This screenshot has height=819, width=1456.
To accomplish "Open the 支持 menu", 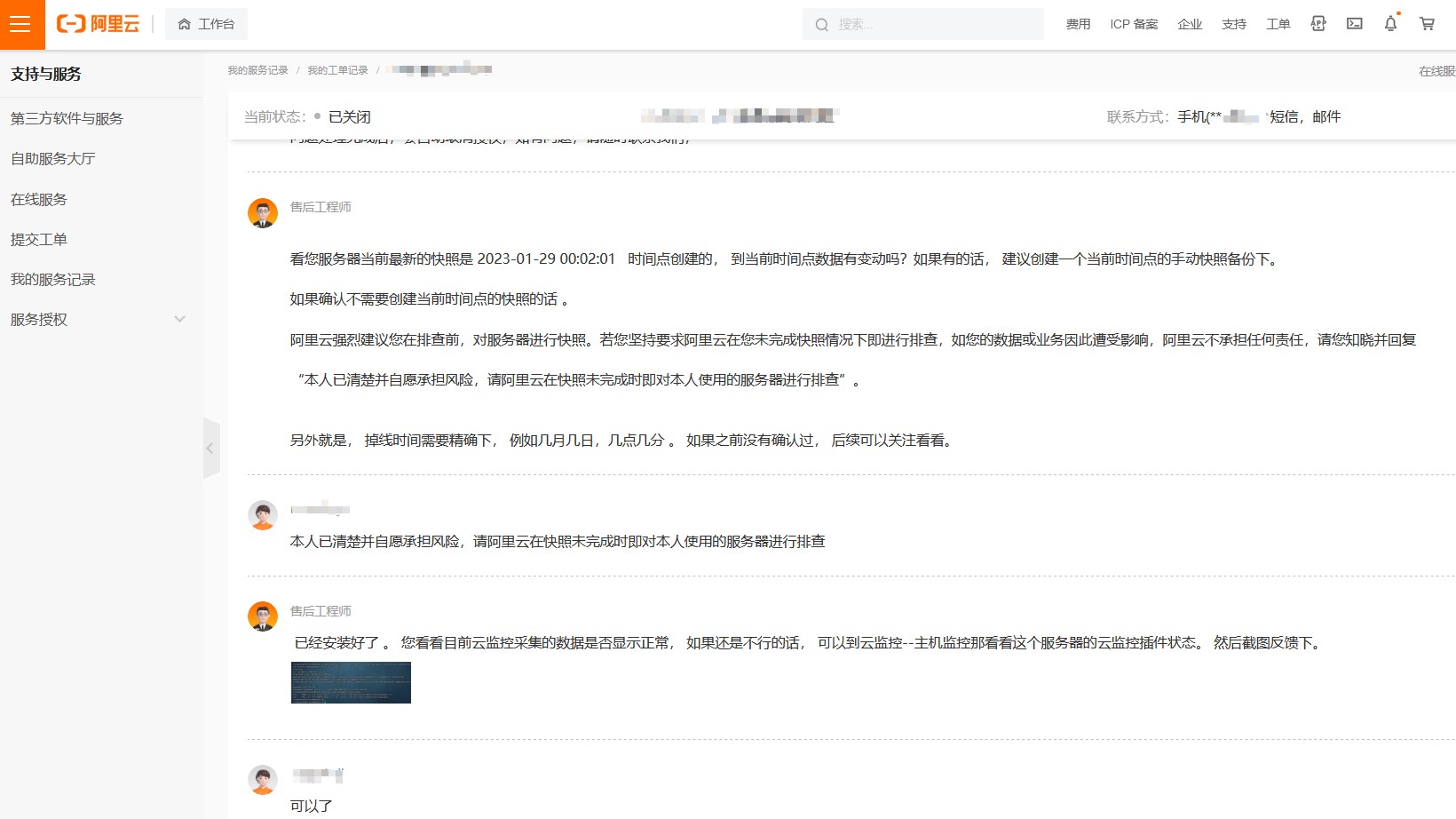I will click(x=1234, y=25).
